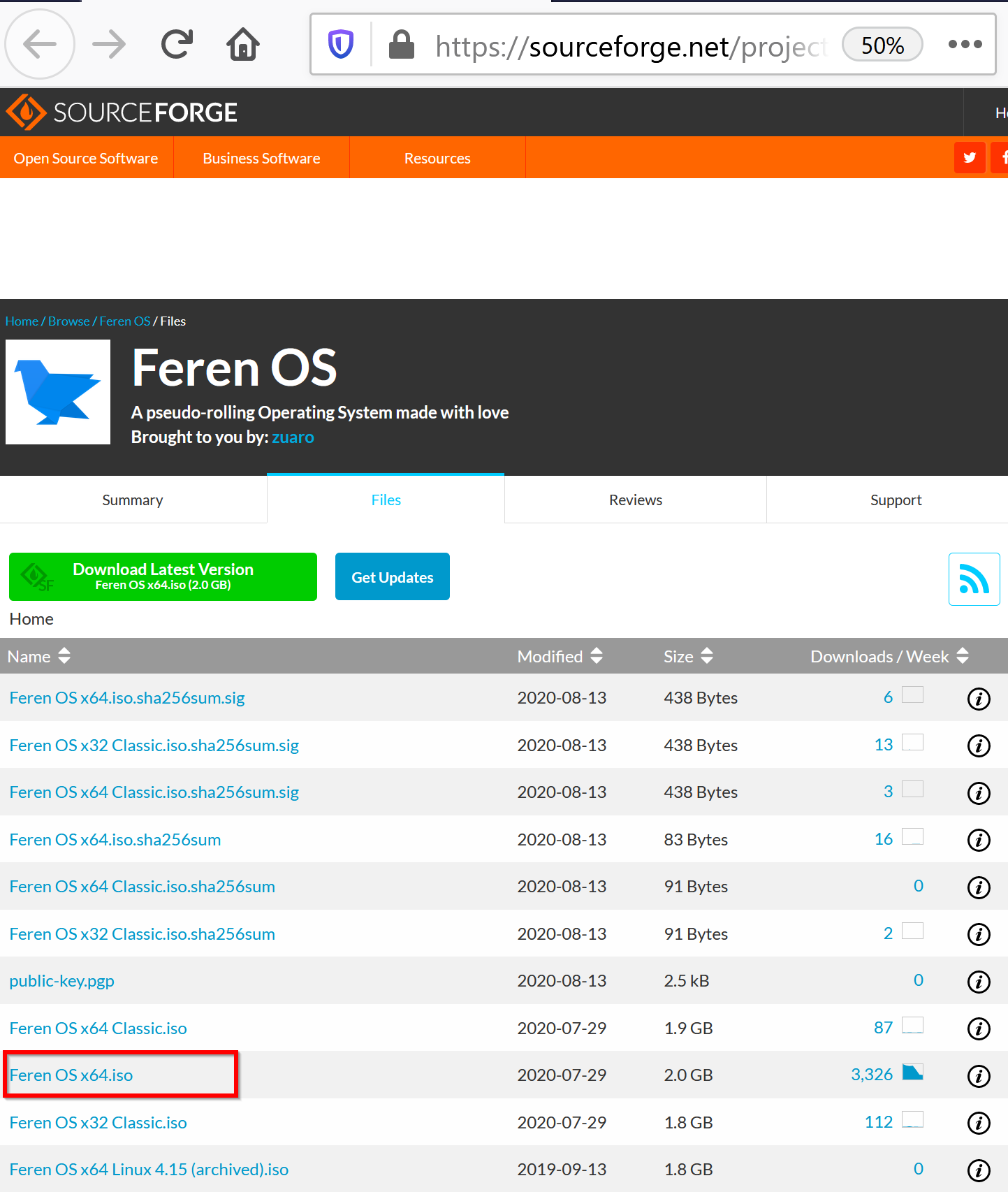1008x1192 pixels.
Task: Click the browser back arrow
Action: pos(40,45)
